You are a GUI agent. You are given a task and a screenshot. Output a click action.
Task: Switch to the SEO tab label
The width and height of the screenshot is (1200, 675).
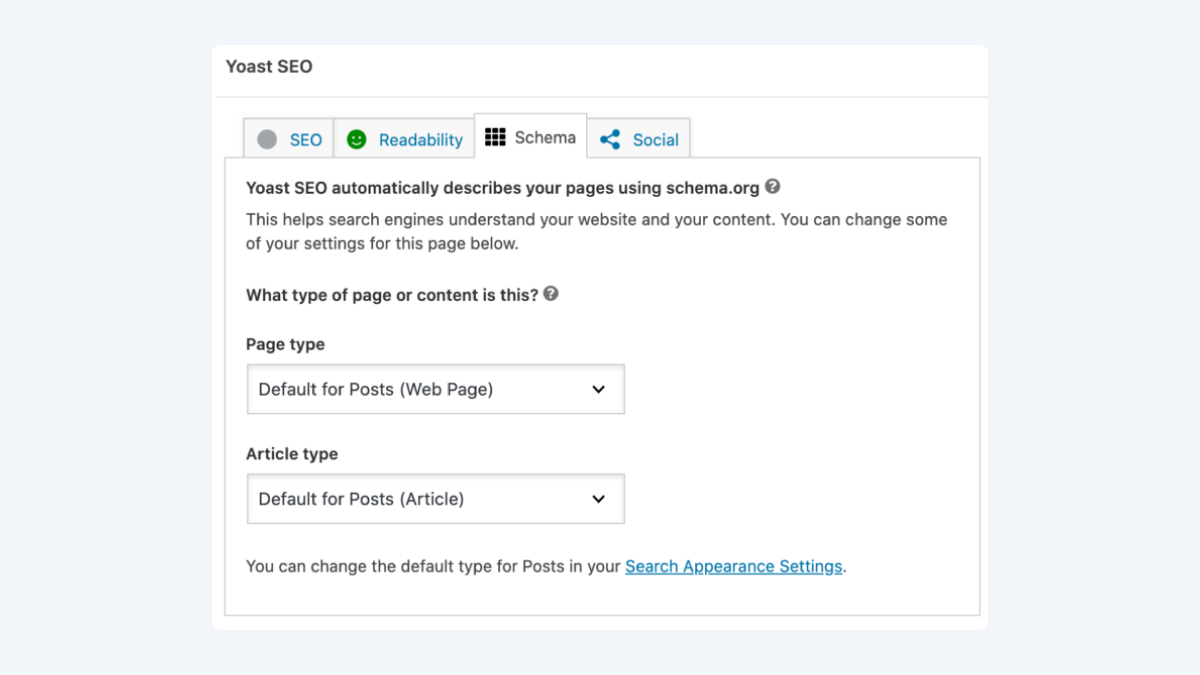[x=306, y=140]
